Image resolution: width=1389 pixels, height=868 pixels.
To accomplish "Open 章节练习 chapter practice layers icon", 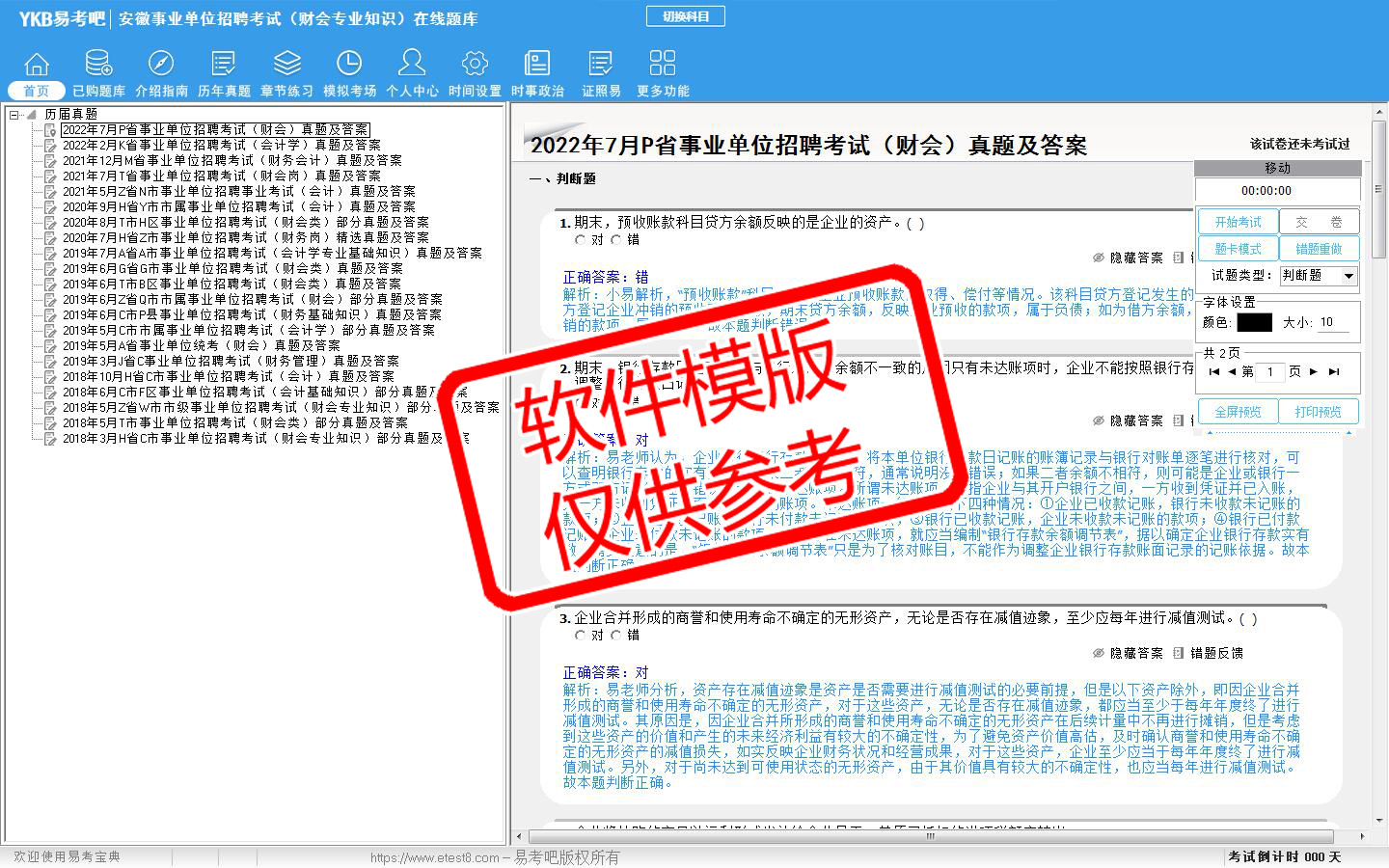I will 286,64.
